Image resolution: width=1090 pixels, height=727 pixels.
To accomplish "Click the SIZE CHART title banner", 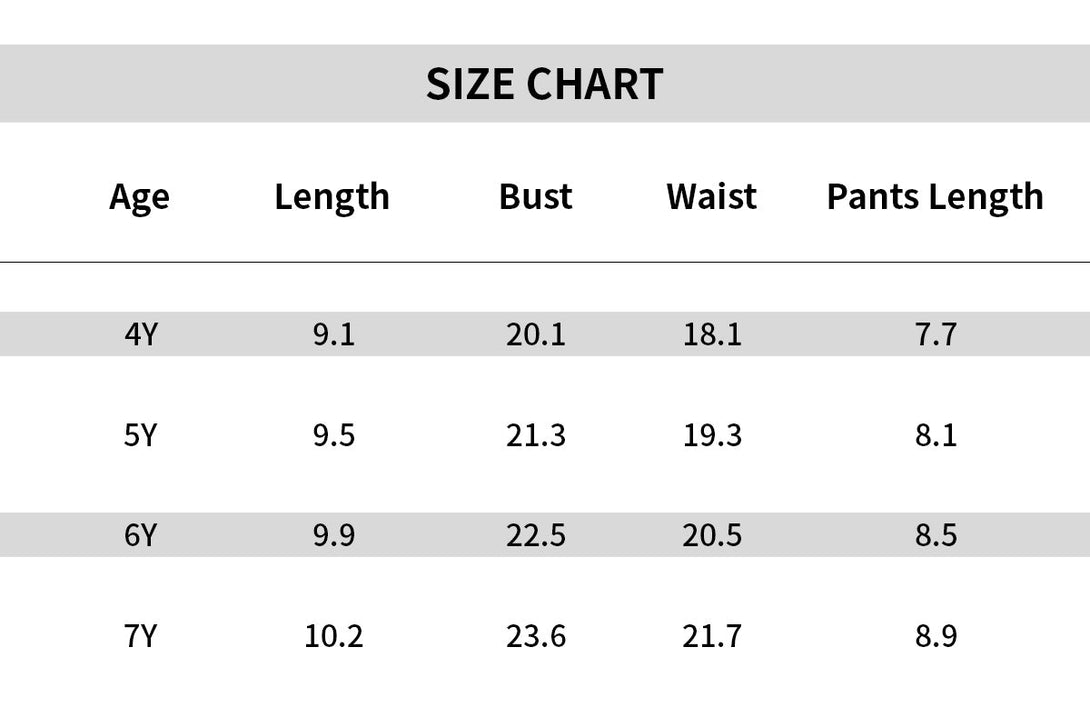I will [544, 83].
